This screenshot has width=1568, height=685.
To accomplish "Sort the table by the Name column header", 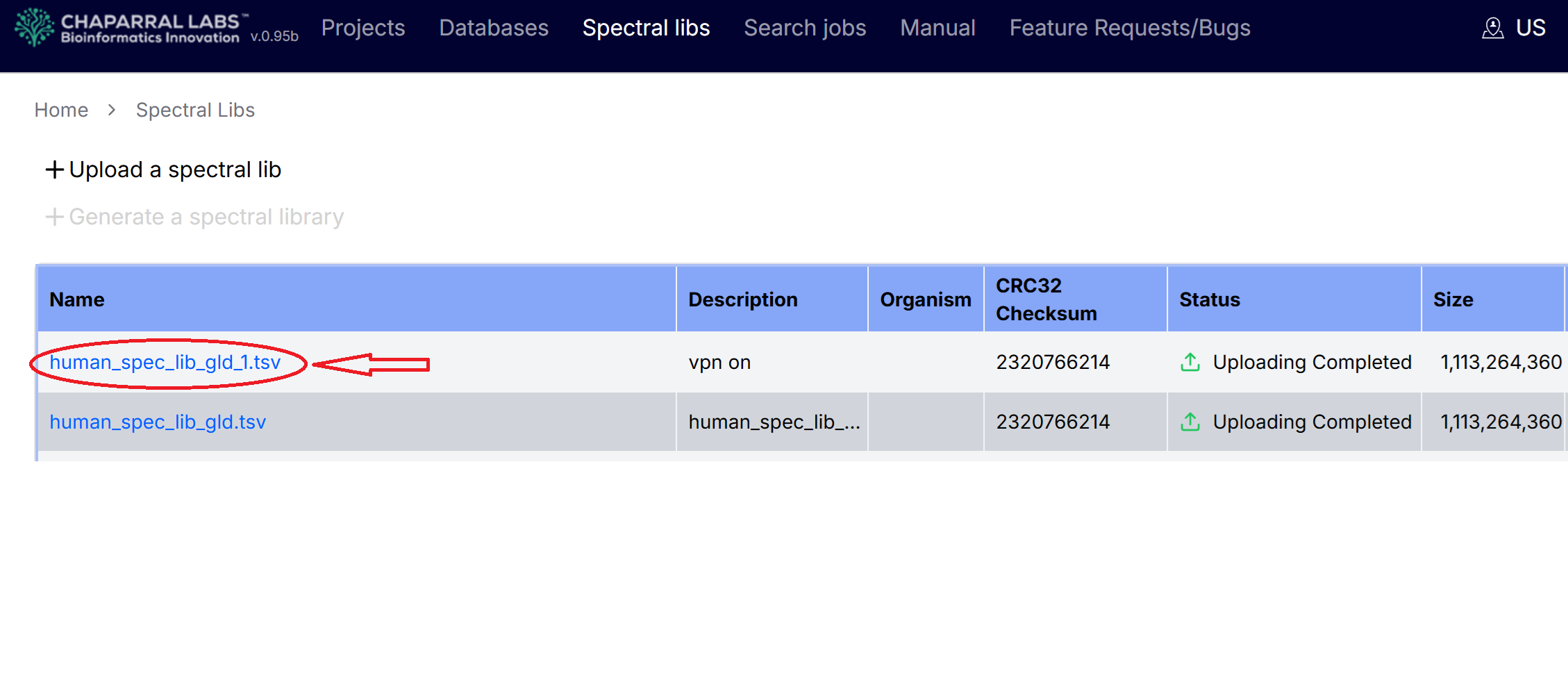I will pyautogui.click(x=77, y=299).
